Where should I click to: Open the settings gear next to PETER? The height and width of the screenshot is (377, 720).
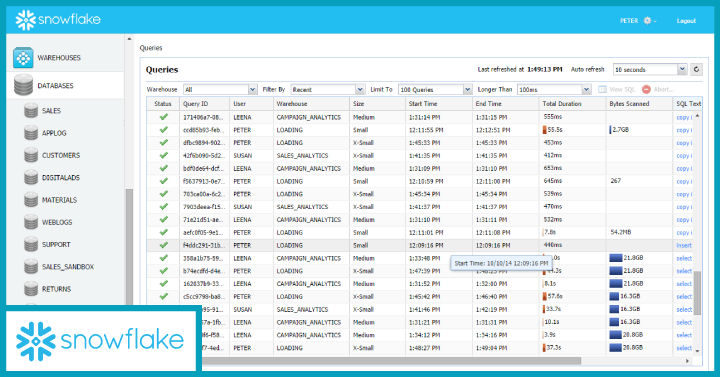click(647, 21)
